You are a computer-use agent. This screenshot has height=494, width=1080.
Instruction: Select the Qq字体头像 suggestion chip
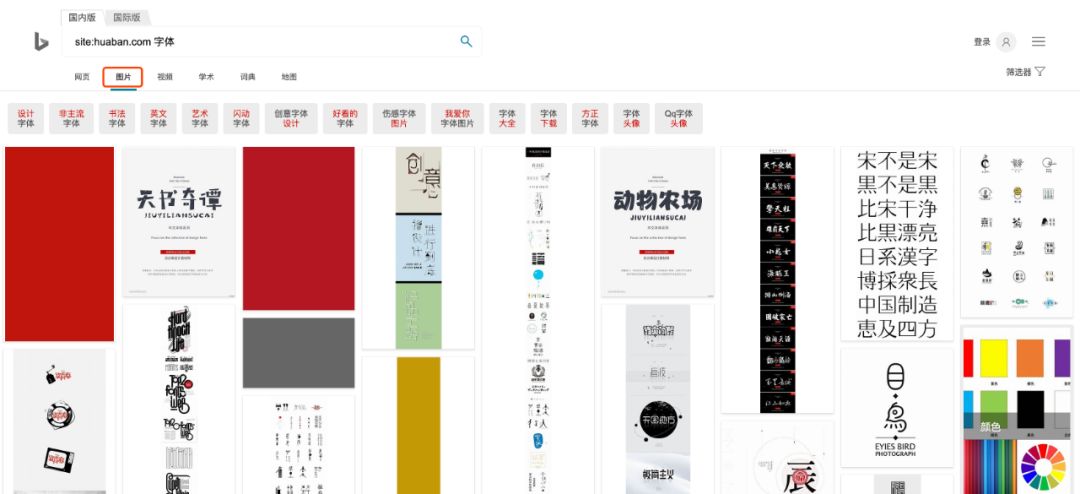(x=678, y=119)
